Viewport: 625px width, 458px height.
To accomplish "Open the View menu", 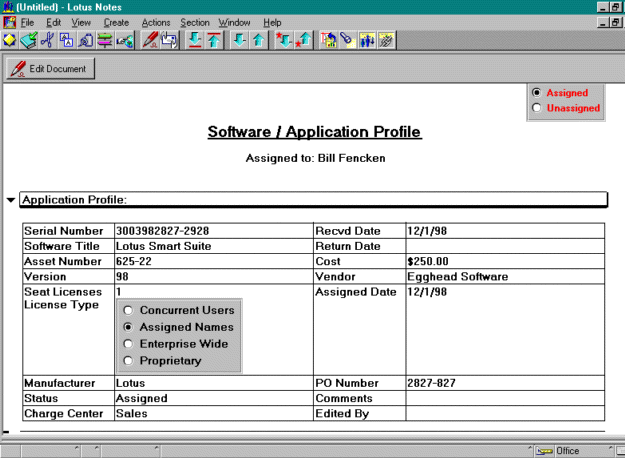I will 81,23.
